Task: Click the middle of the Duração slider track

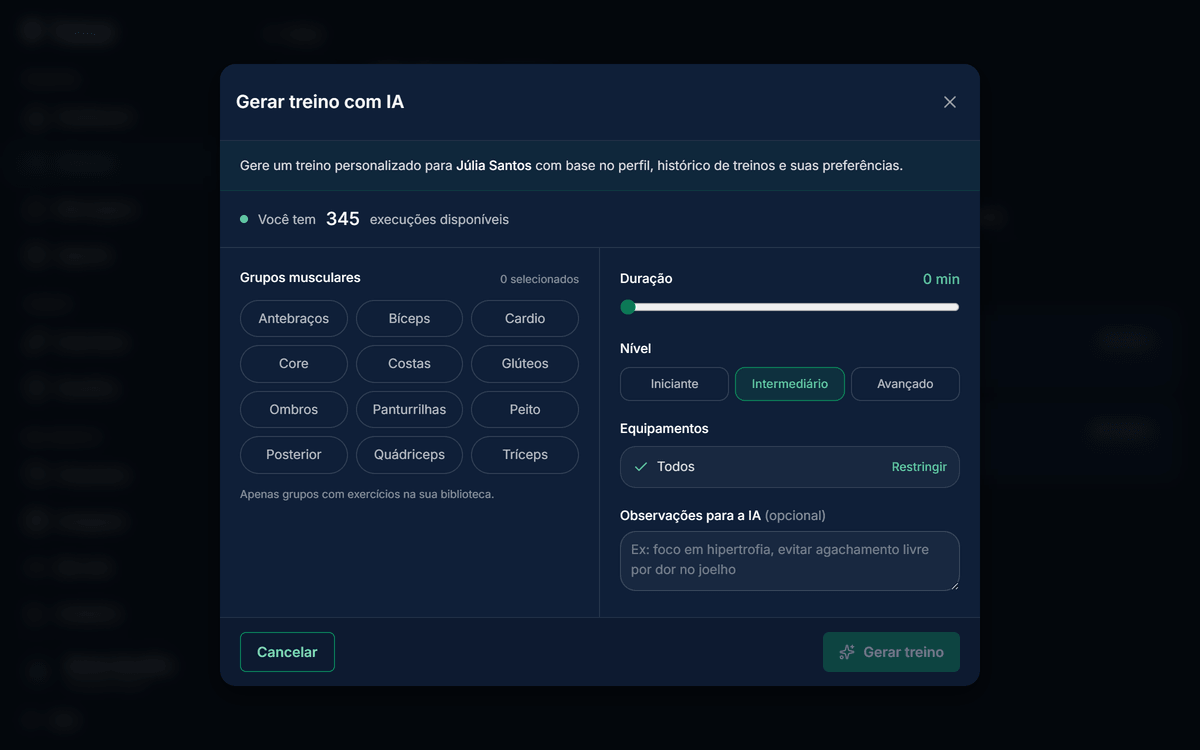Action: pyautogui.click(x=790, y=307)
